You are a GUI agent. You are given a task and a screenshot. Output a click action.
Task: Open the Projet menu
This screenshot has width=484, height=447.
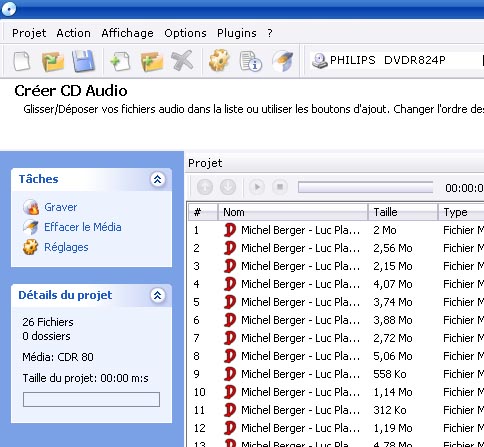pos(29,33)
